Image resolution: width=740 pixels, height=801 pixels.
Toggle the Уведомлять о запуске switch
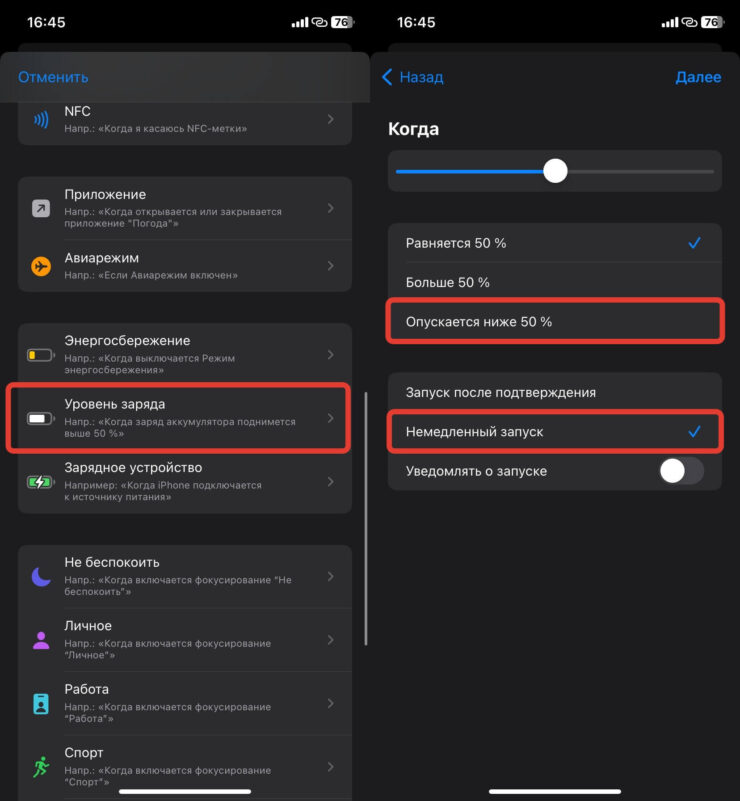click(681, 471)
